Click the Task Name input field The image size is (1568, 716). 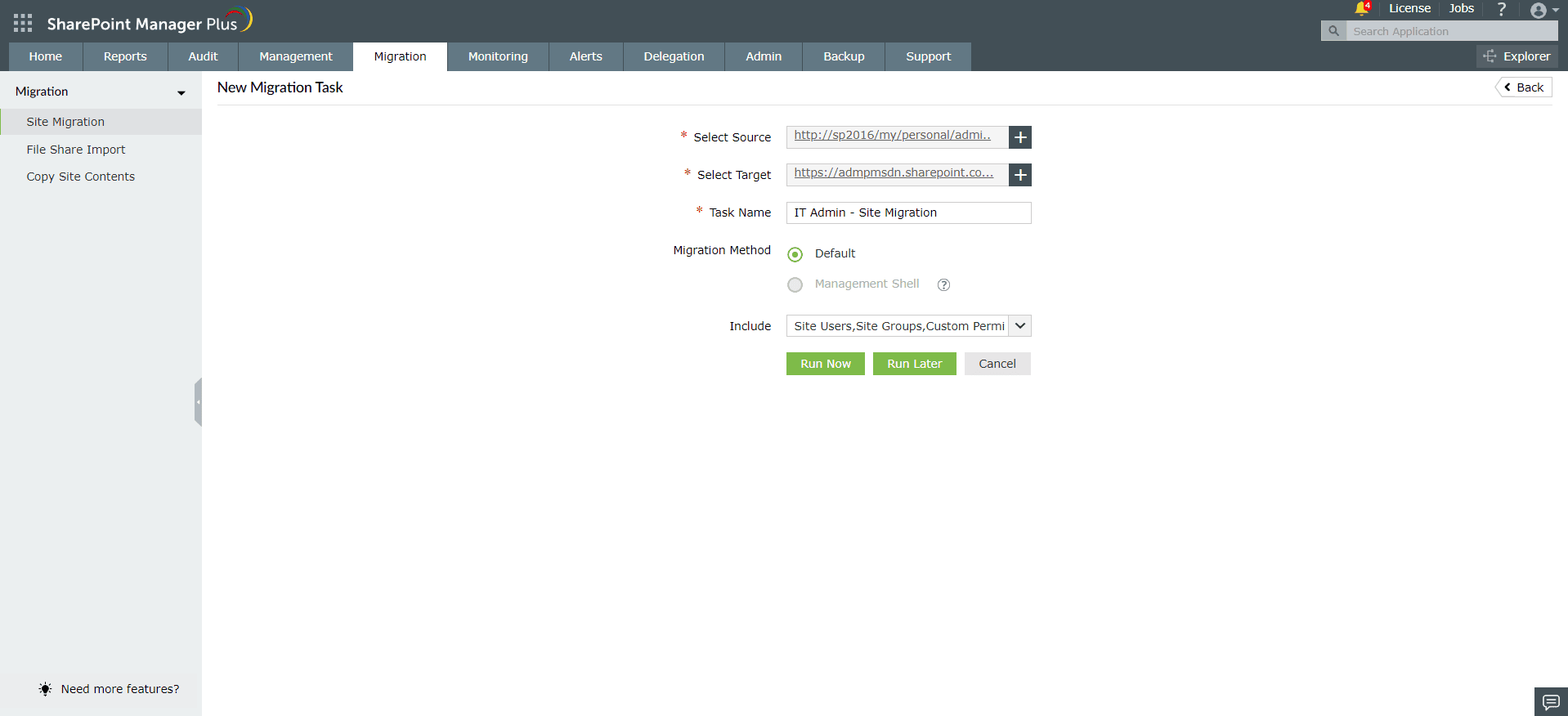[x=909, y=213]
